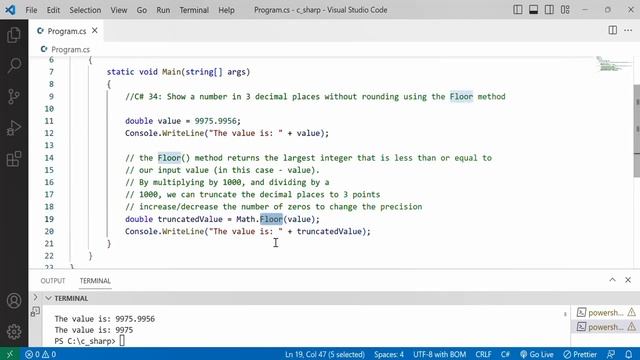Click the highlighted Floor on line 19
This screenshot has height=360, width=640.
pos(271,219)
